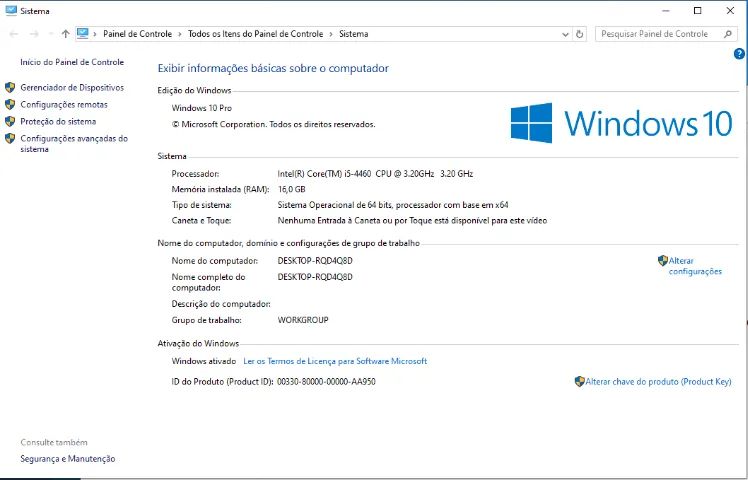This screenshot has width=748, height=480.
Task: Click the Sistema window title icon
Action: click(11, 10)
